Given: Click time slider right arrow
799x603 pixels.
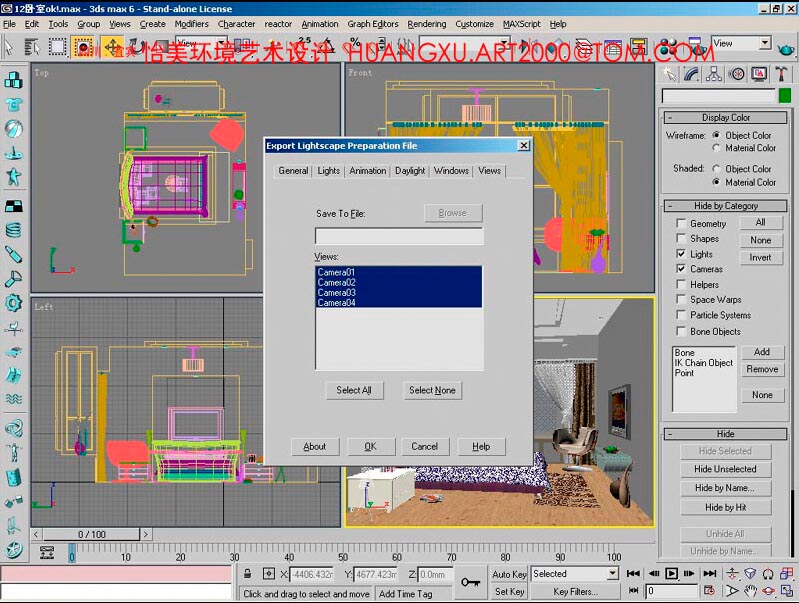Looking at the screenshot, I should pyautogui.click(x=146, y=534).
